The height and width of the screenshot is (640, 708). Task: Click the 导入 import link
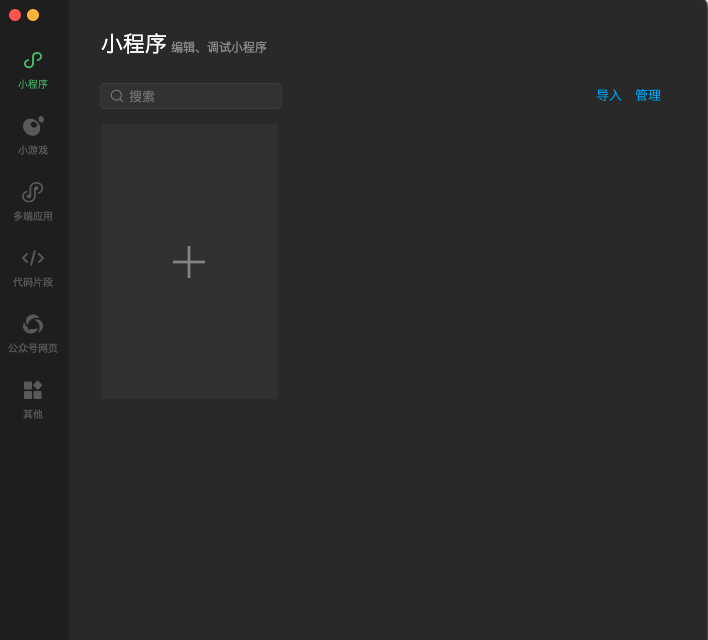click(609, 95)
